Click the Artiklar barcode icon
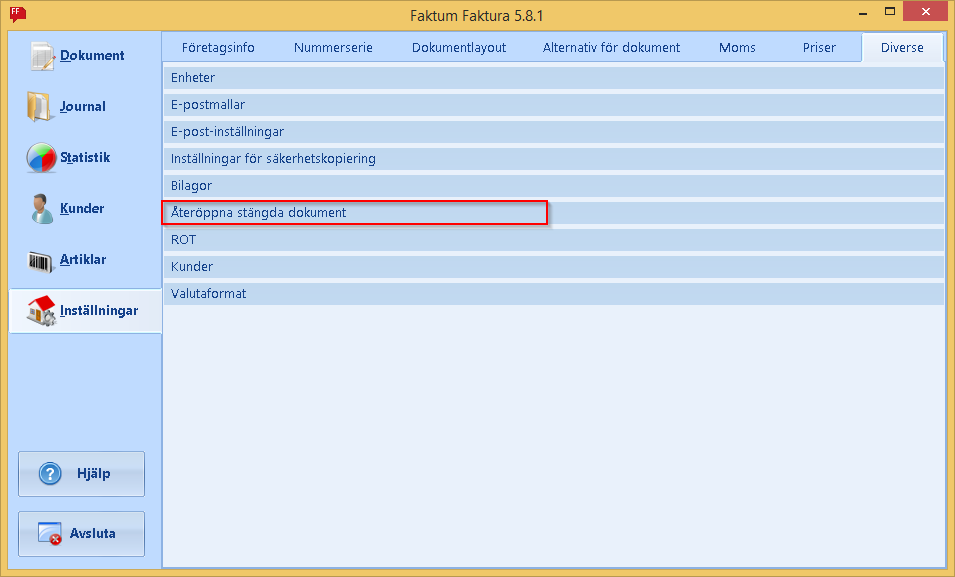 41,261
